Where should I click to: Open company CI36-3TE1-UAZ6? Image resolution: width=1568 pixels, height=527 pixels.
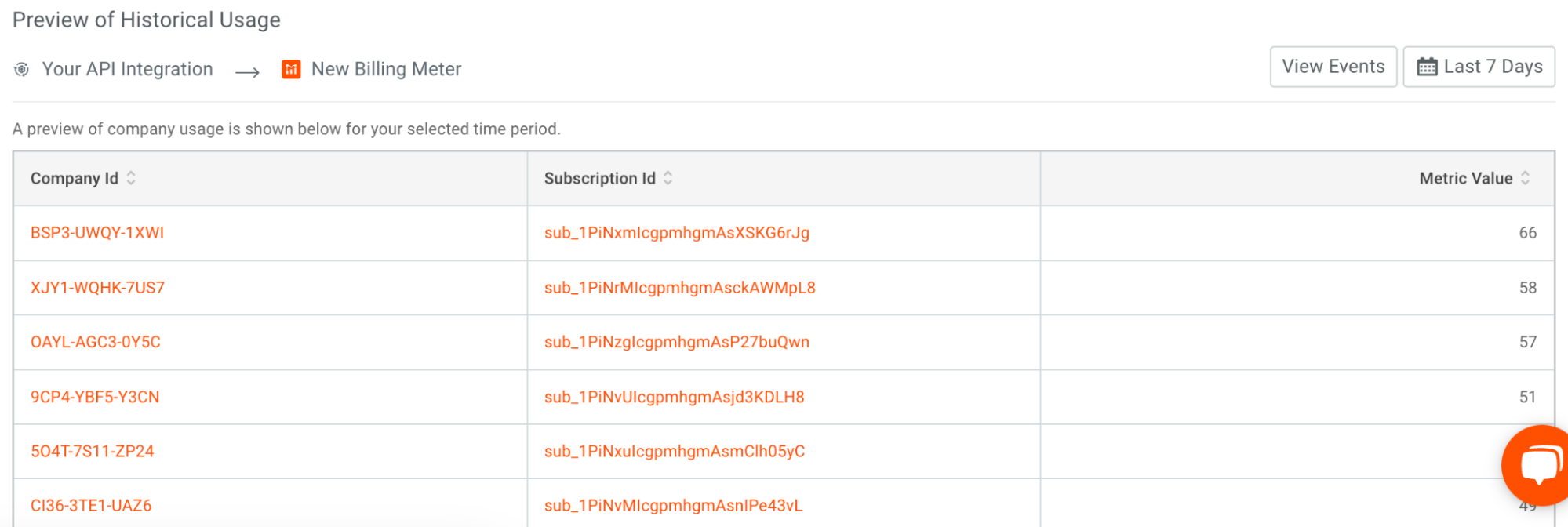(x=91, y=506)
